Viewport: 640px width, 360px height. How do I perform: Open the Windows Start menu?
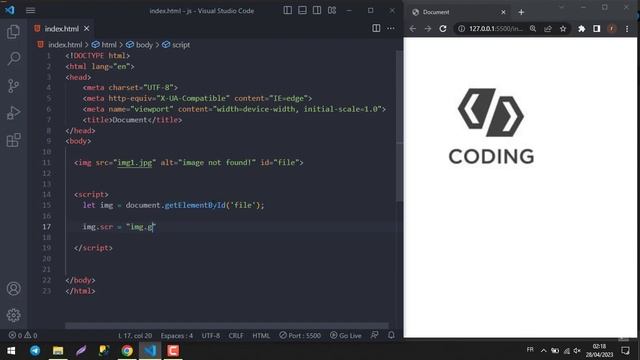click(x=11, y=351)
